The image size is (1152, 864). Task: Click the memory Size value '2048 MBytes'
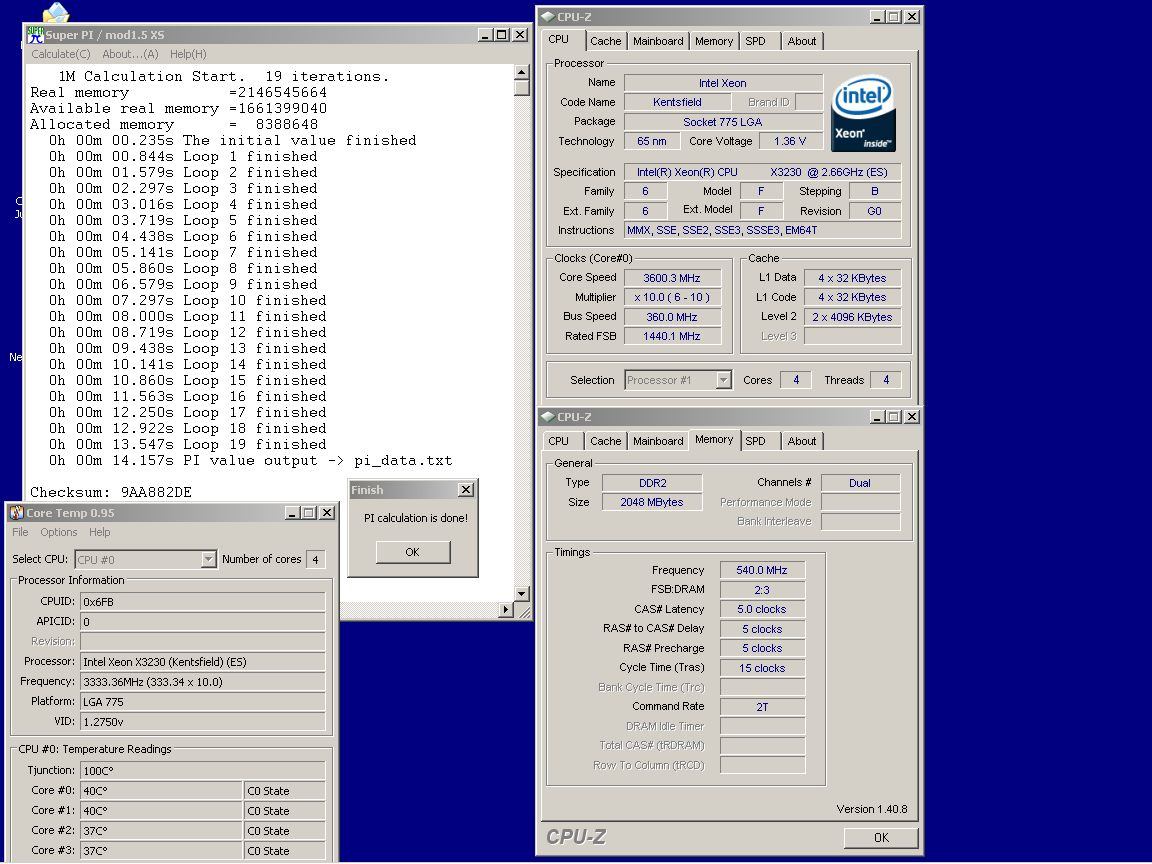click(x=652, y=502)
